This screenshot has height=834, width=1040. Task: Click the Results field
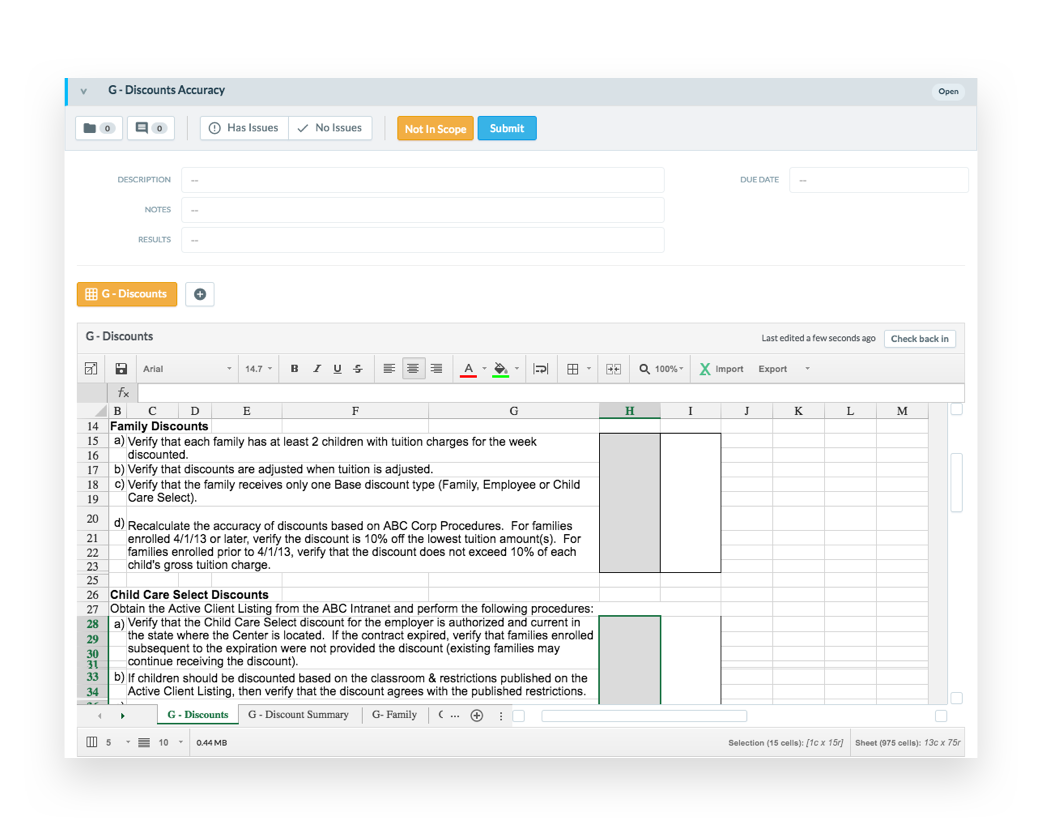(x=422, y=240)
